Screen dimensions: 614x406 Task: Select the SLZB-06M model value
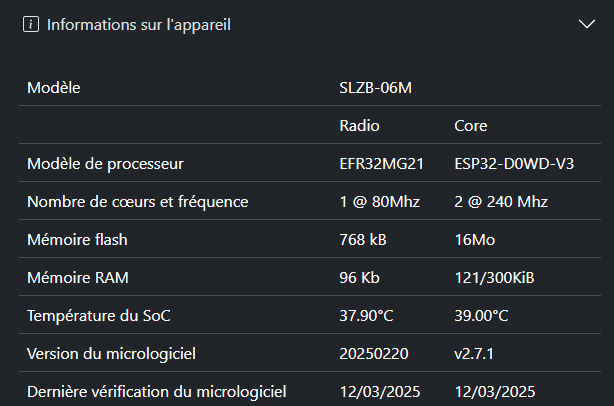click(376, 88)
